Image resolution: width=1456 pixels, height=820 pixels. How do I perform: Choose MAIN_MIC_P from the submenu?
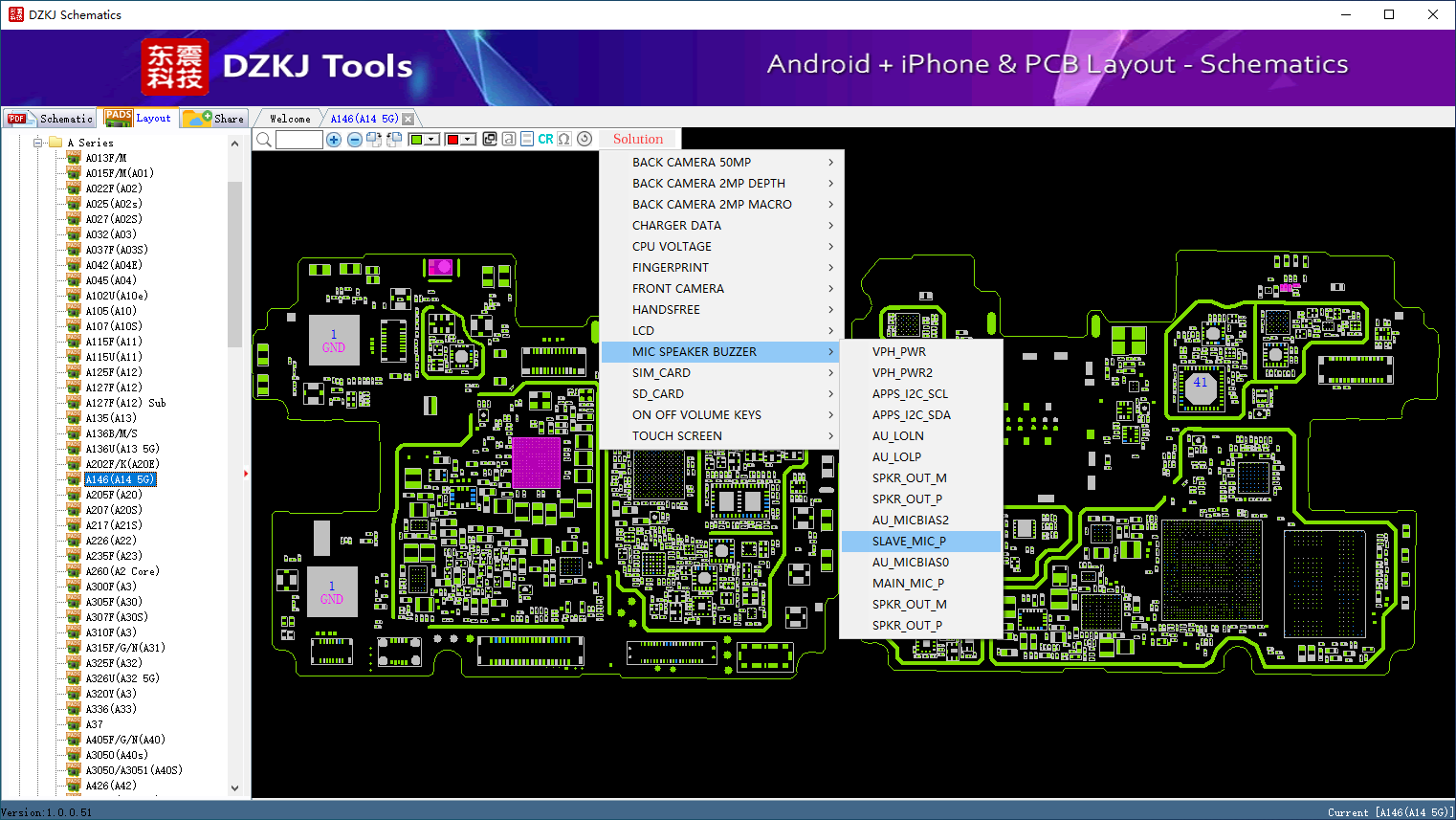coord(921,583)
